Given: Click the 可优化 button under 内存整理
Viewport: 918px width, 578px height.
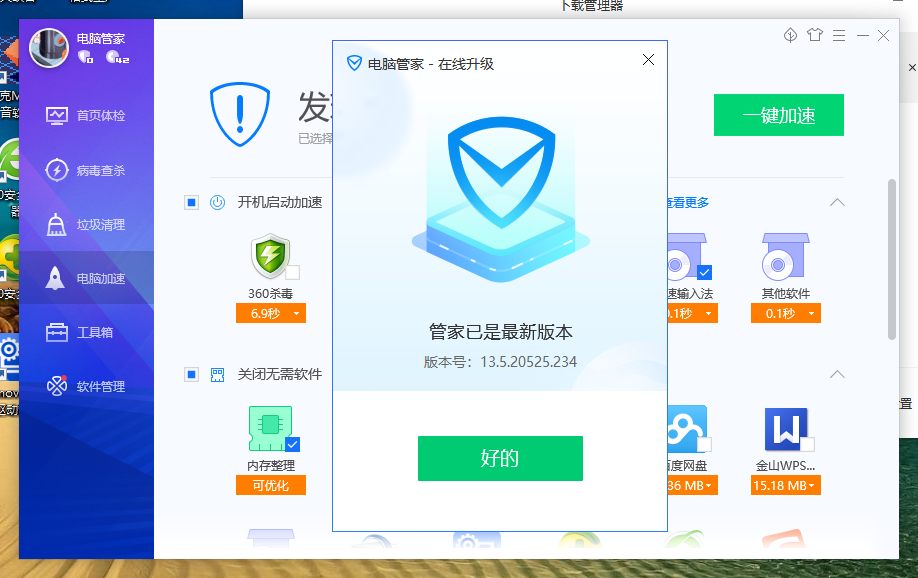Looking at the screenshot, I should point(270,485).
